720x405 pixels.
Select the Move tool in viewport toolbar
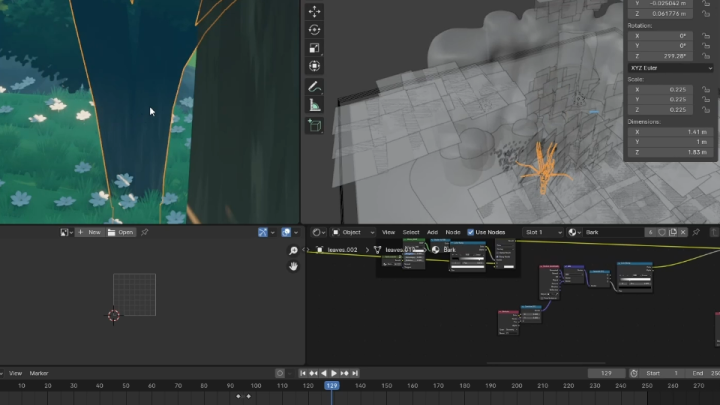[x=314, y=11]
